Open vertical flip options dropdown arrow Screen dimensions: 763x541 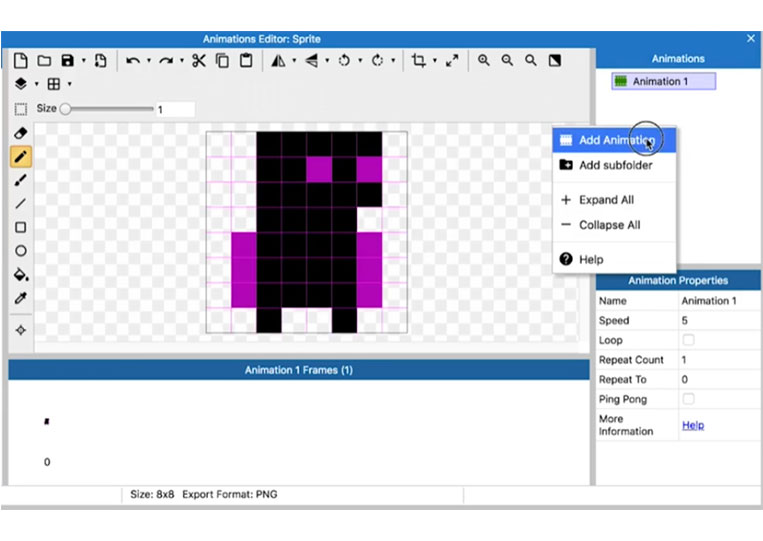click(327, 61)
